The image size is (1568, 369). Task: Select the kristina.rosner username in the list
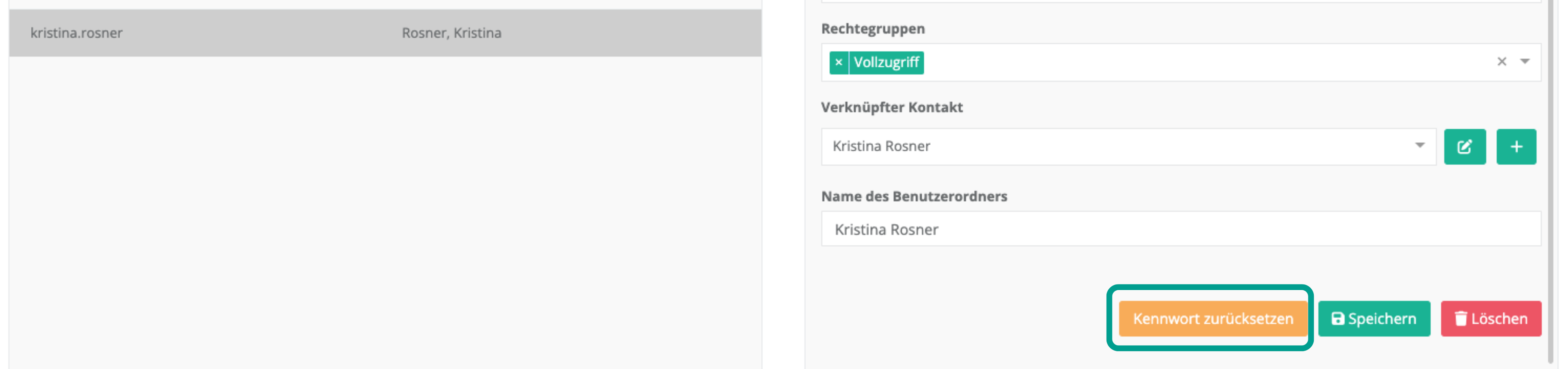click(77, 33)
